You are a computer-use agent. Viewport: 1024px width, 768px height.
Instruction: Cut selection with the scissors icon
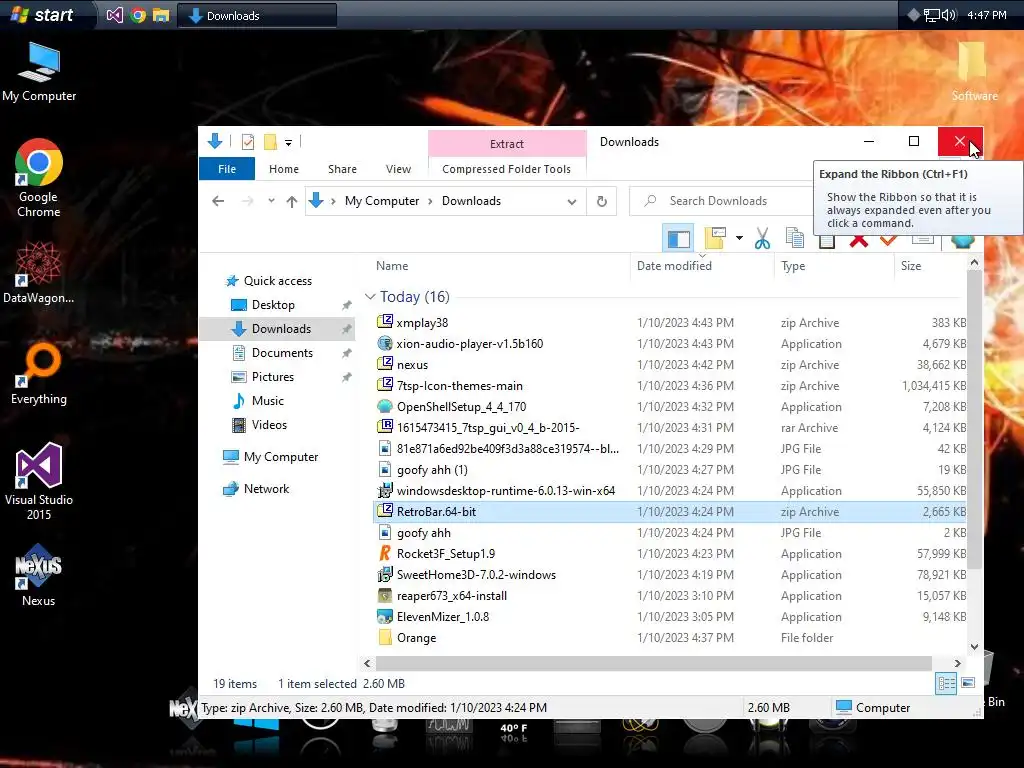point(762,238)
